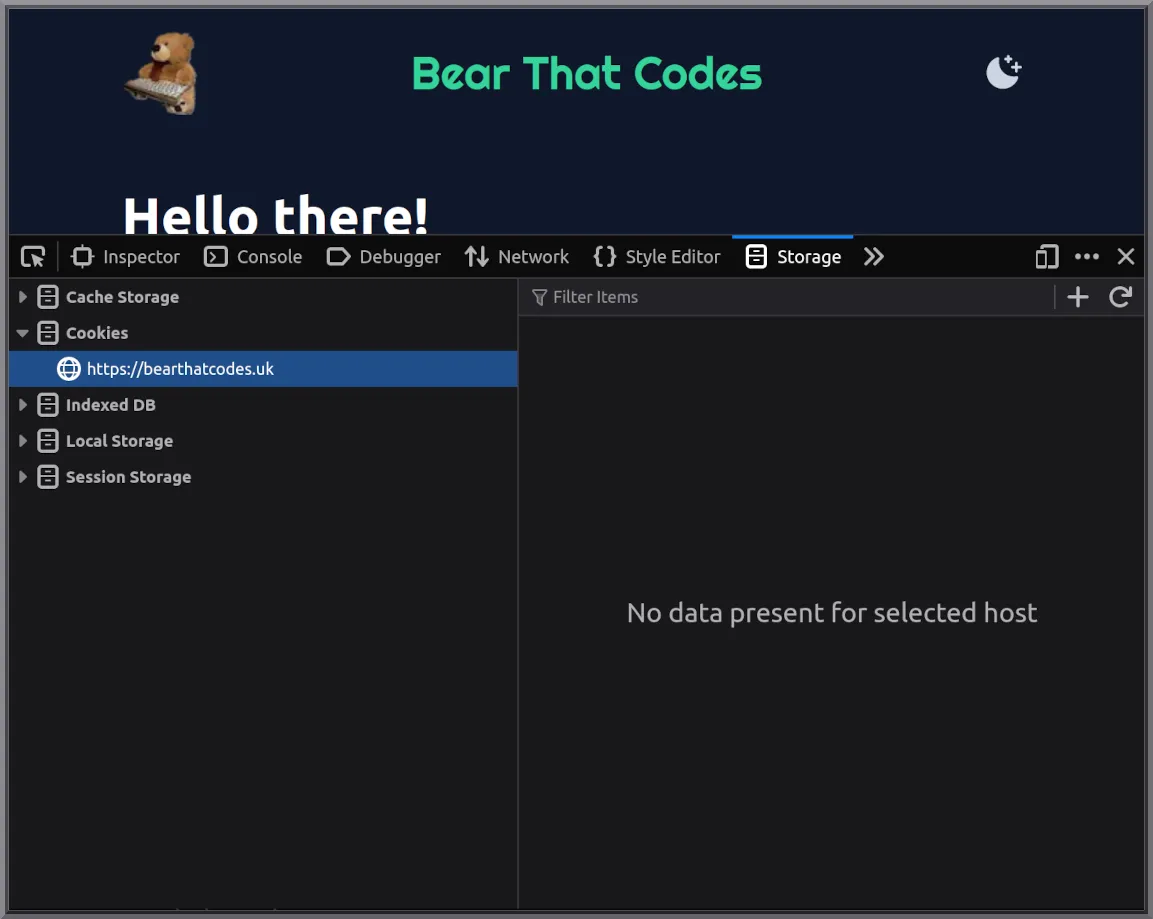This screenshot has width=1153, height=919.
Task: Switch to the Console tab
Action: pos(253,257)
